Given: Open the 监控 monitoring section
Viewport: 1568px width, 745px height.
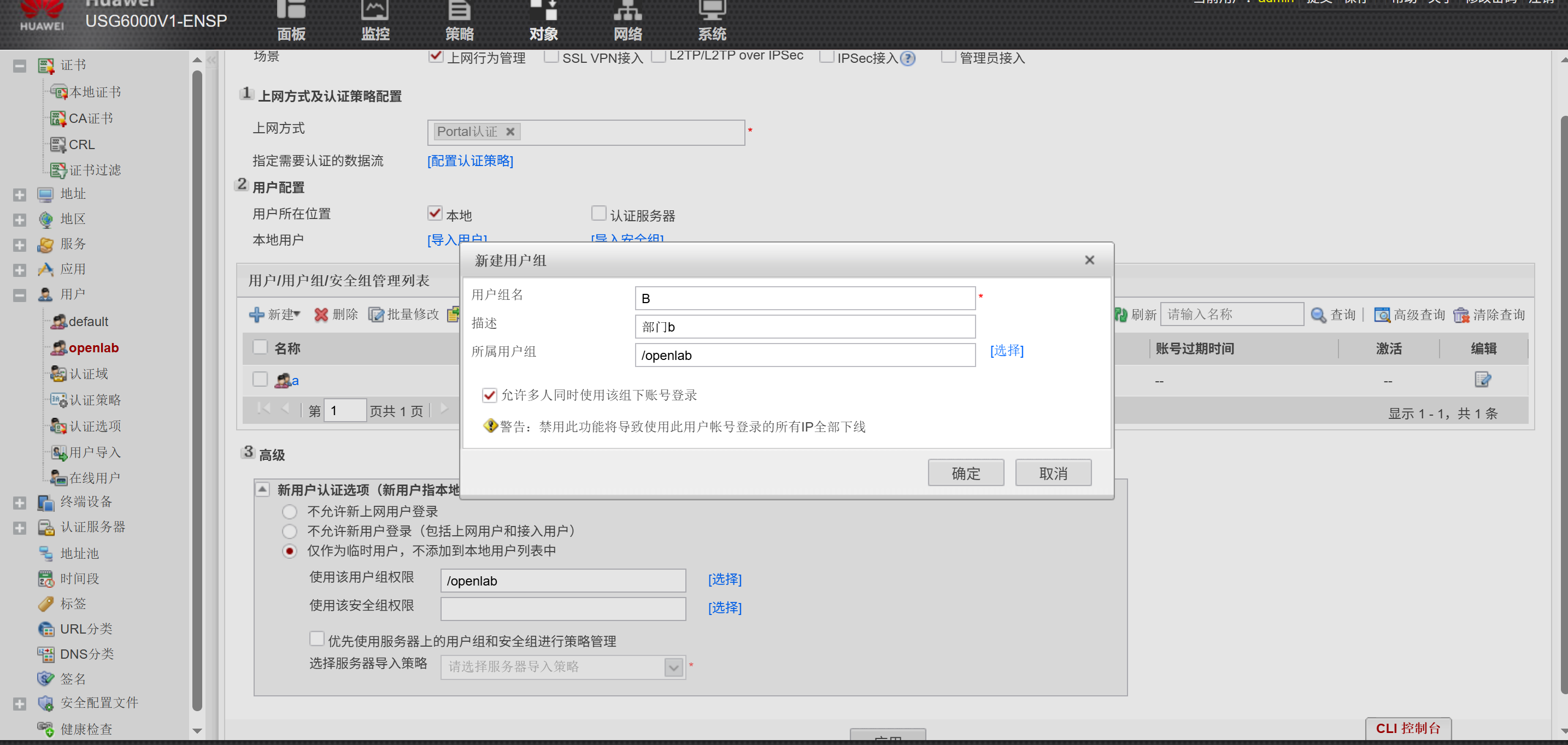Looking at the screenshot, I should coord(375,21).
